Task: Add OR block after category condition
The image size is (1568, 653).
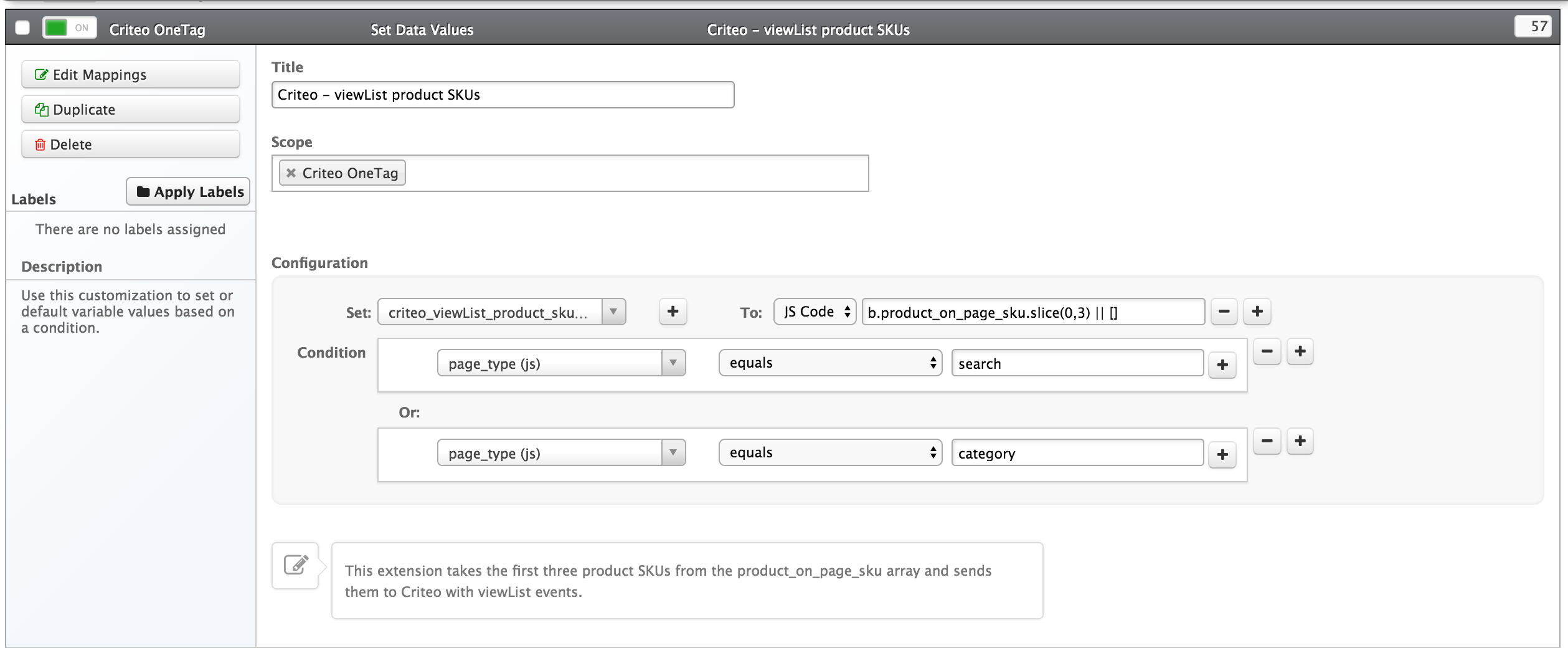Action: point(1300,441)
